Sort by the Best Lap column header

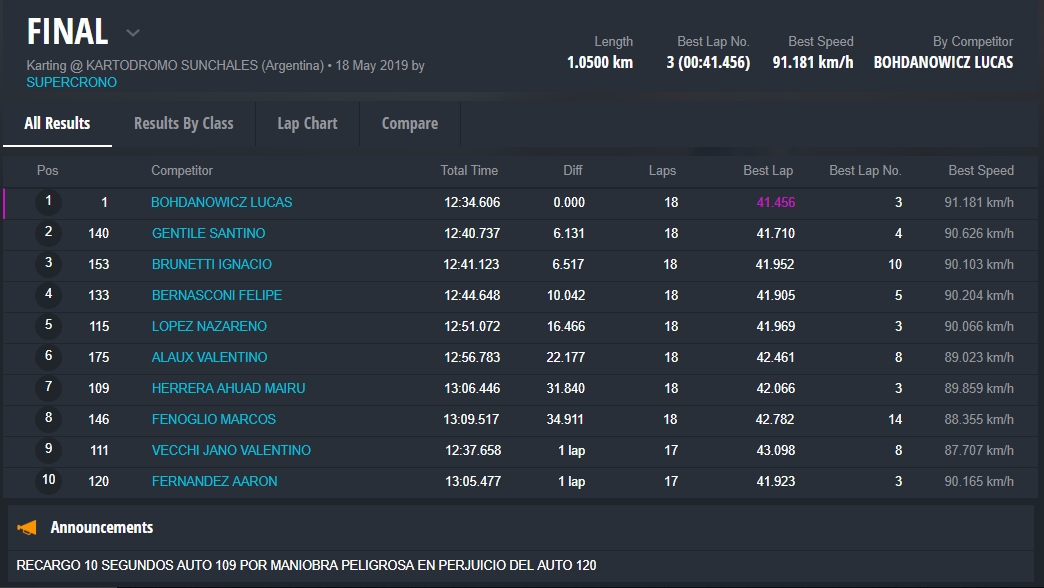(767, 170)
